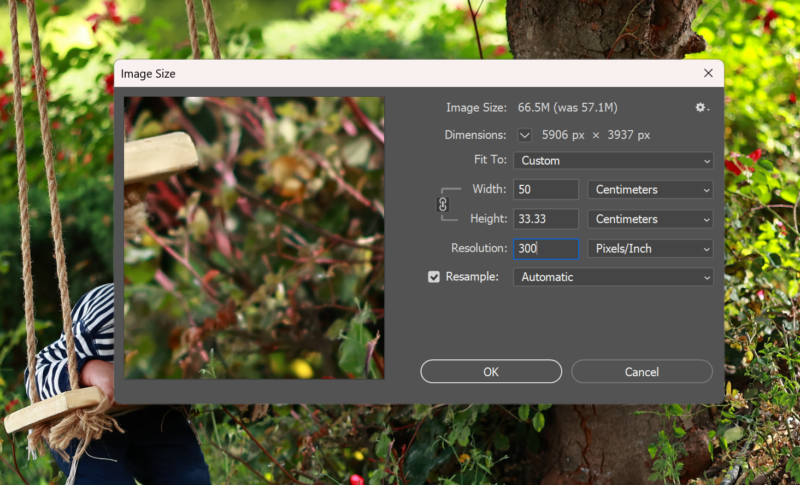This screenshot has height=485, width=800.
Task: Click the Width text label
Action: coord(489,189)
